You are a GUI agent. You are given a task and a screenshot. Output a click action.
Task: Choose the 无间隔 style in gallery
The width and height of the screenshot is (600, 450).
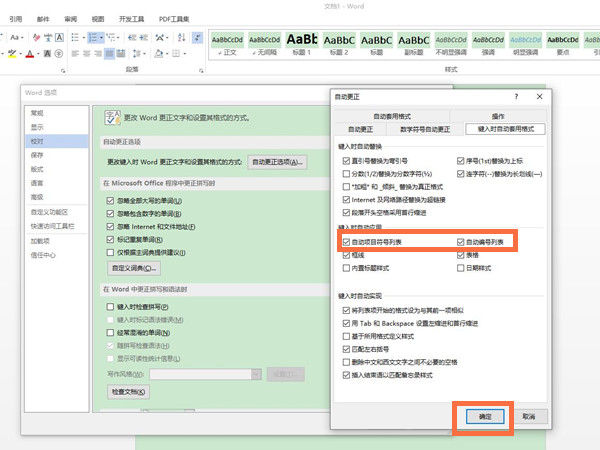coord(265,44)
